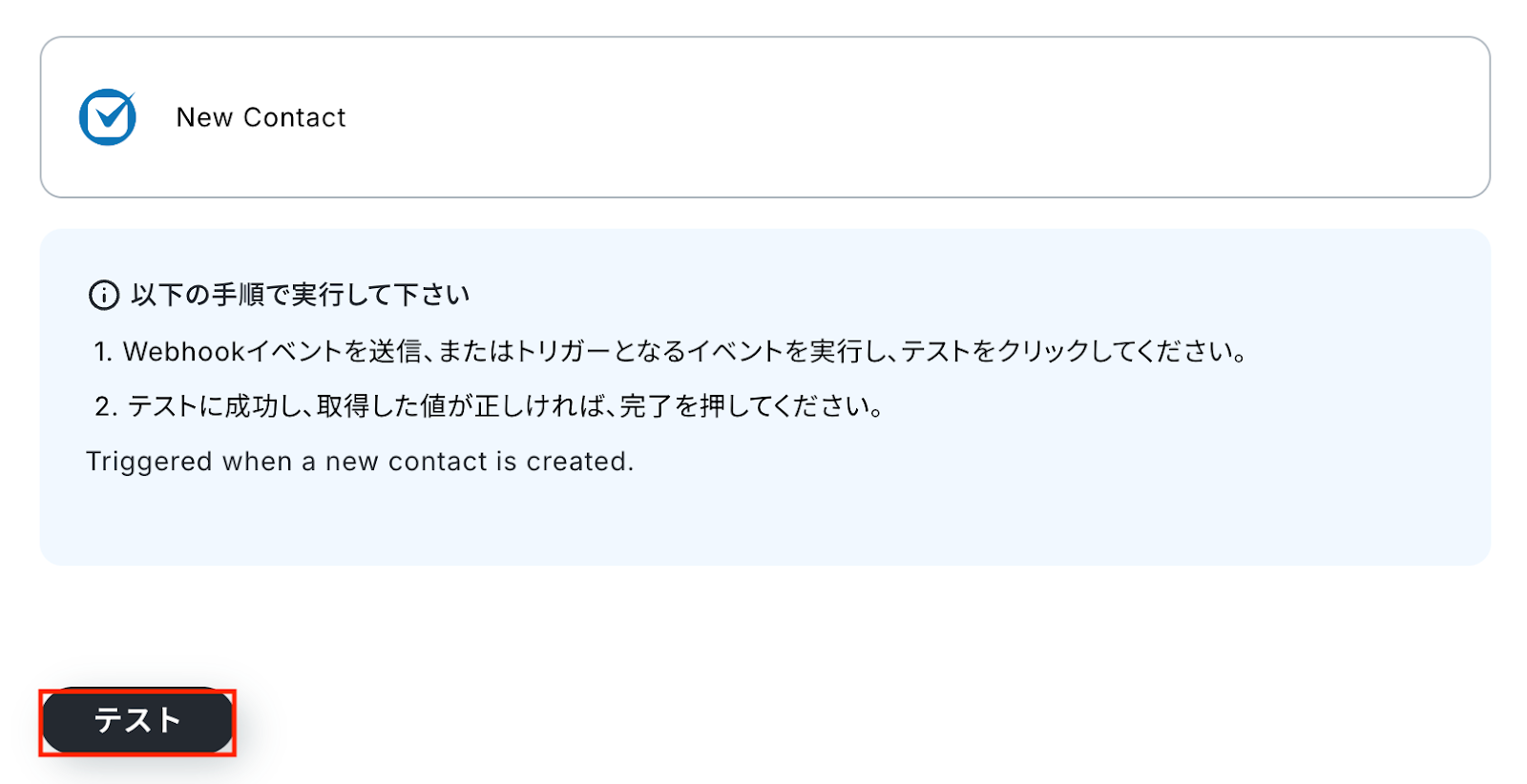The height and width of the screenshot is (784, 1527).
Task: Click the number "2." list marker
Action: pyautogui.click(x=105, y=407)
